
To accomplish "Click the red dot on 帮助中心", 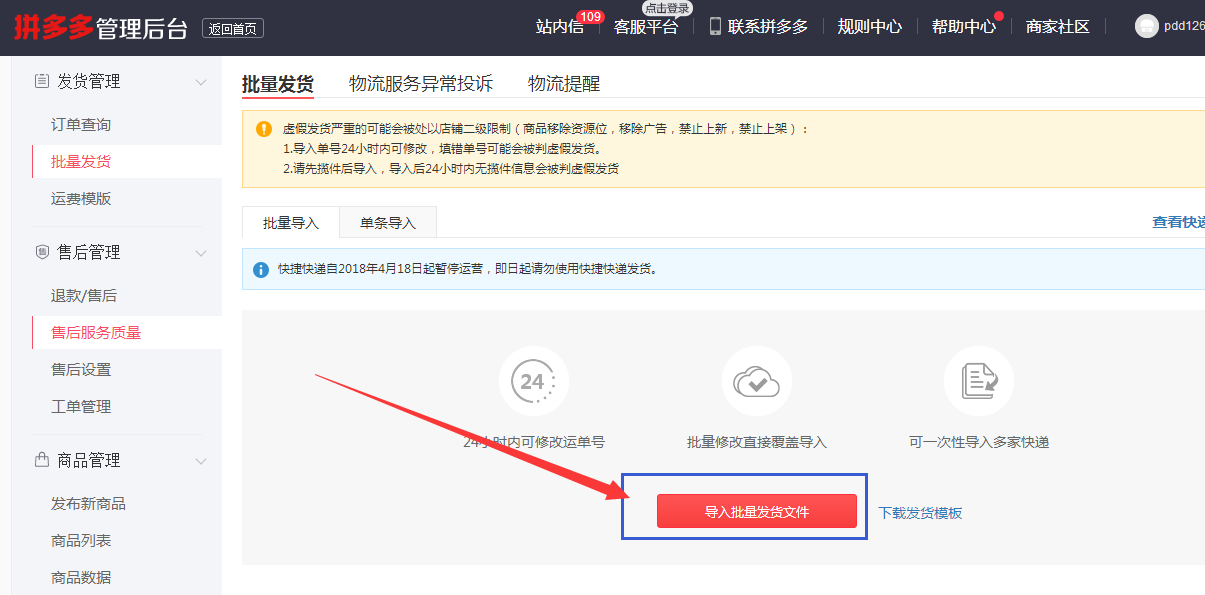I will [x=998, y=16].
